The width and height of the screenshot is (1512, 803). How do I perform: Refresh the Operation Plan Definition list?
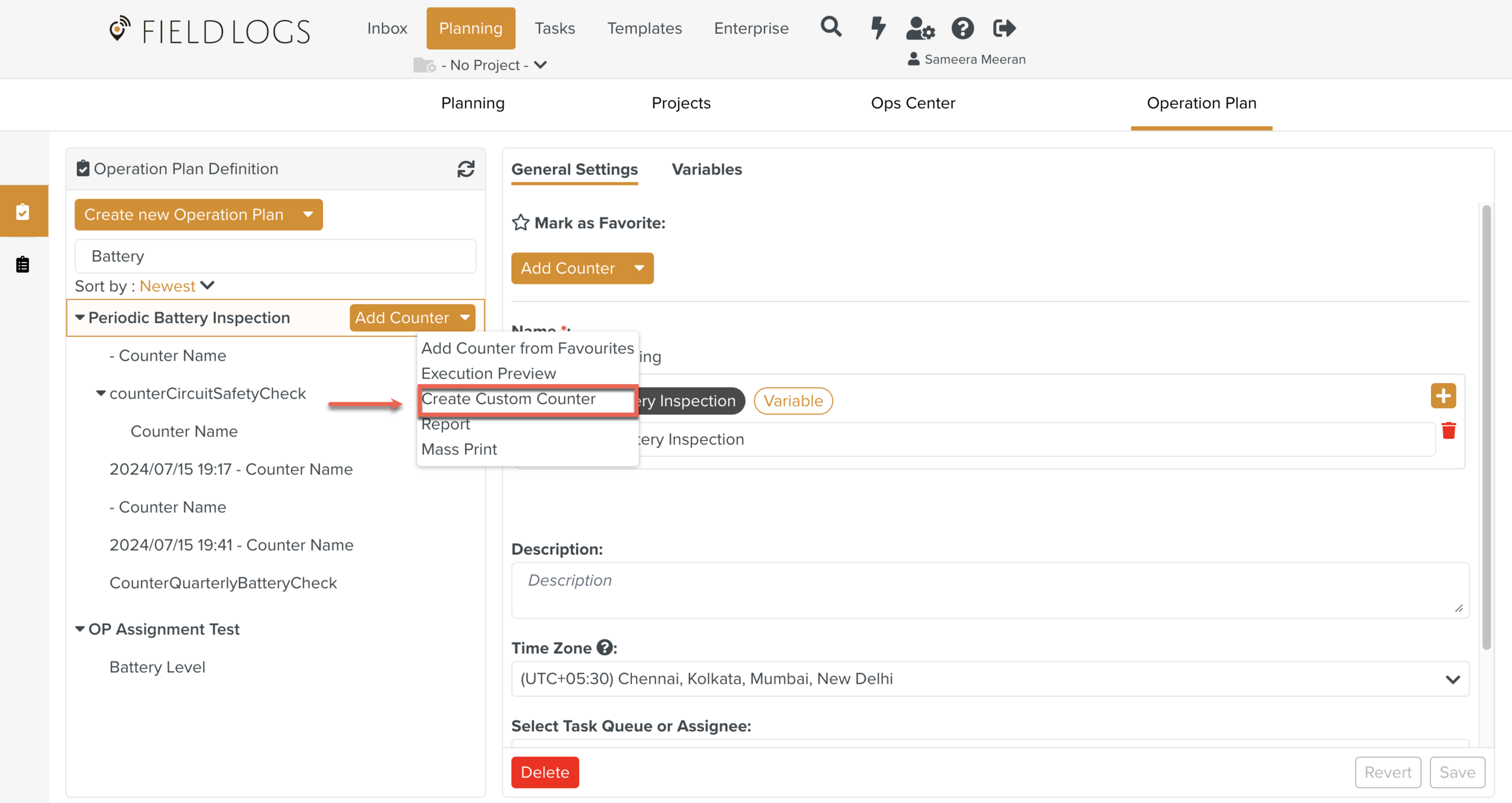coord(466,169)
